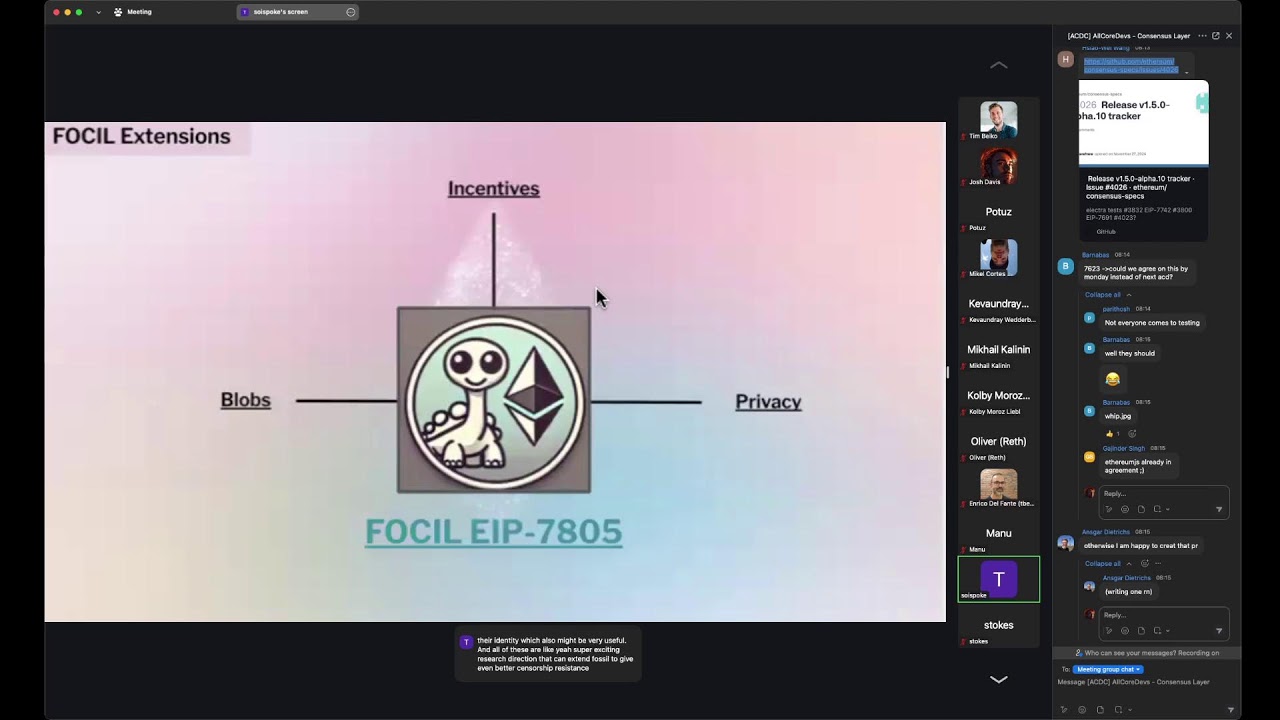Click the live caption text box
1280x720 pixels.
click(x=548, y=654)
